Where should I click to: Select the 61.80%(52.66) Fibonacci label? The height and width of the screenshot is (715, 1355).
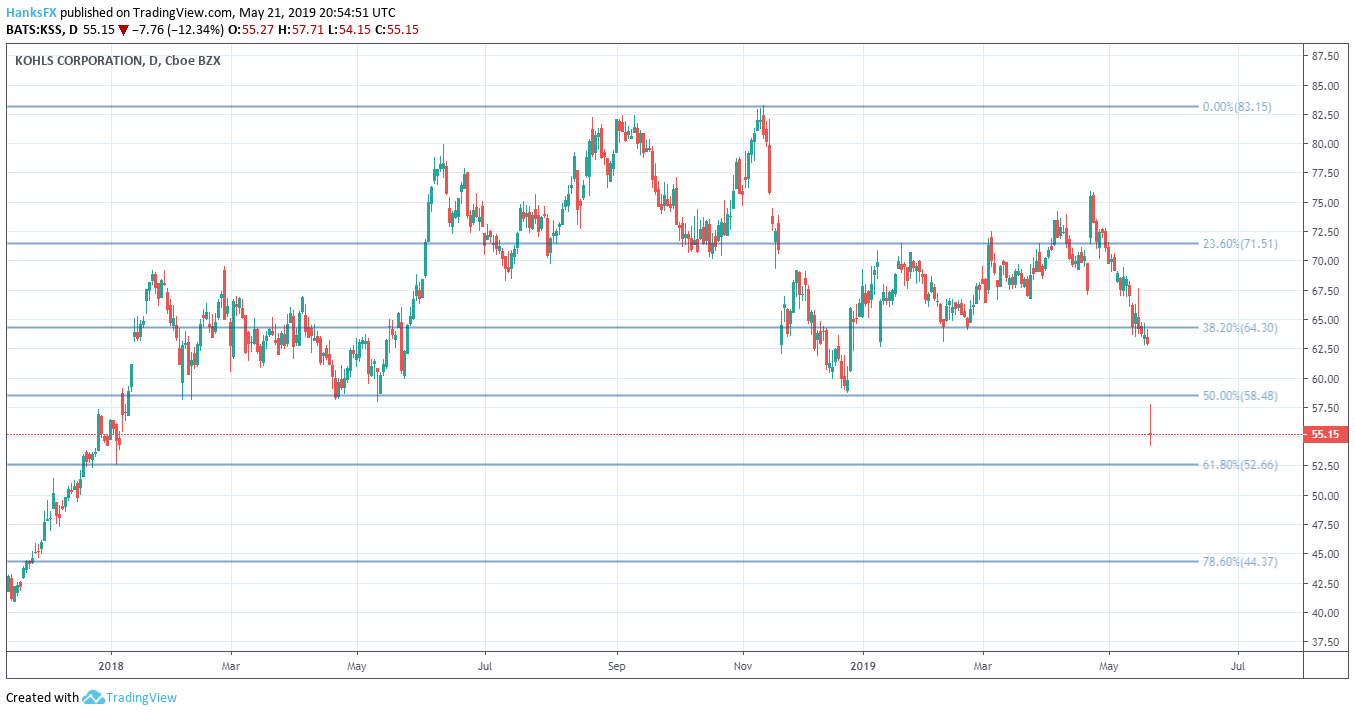tap(1241, 465)
